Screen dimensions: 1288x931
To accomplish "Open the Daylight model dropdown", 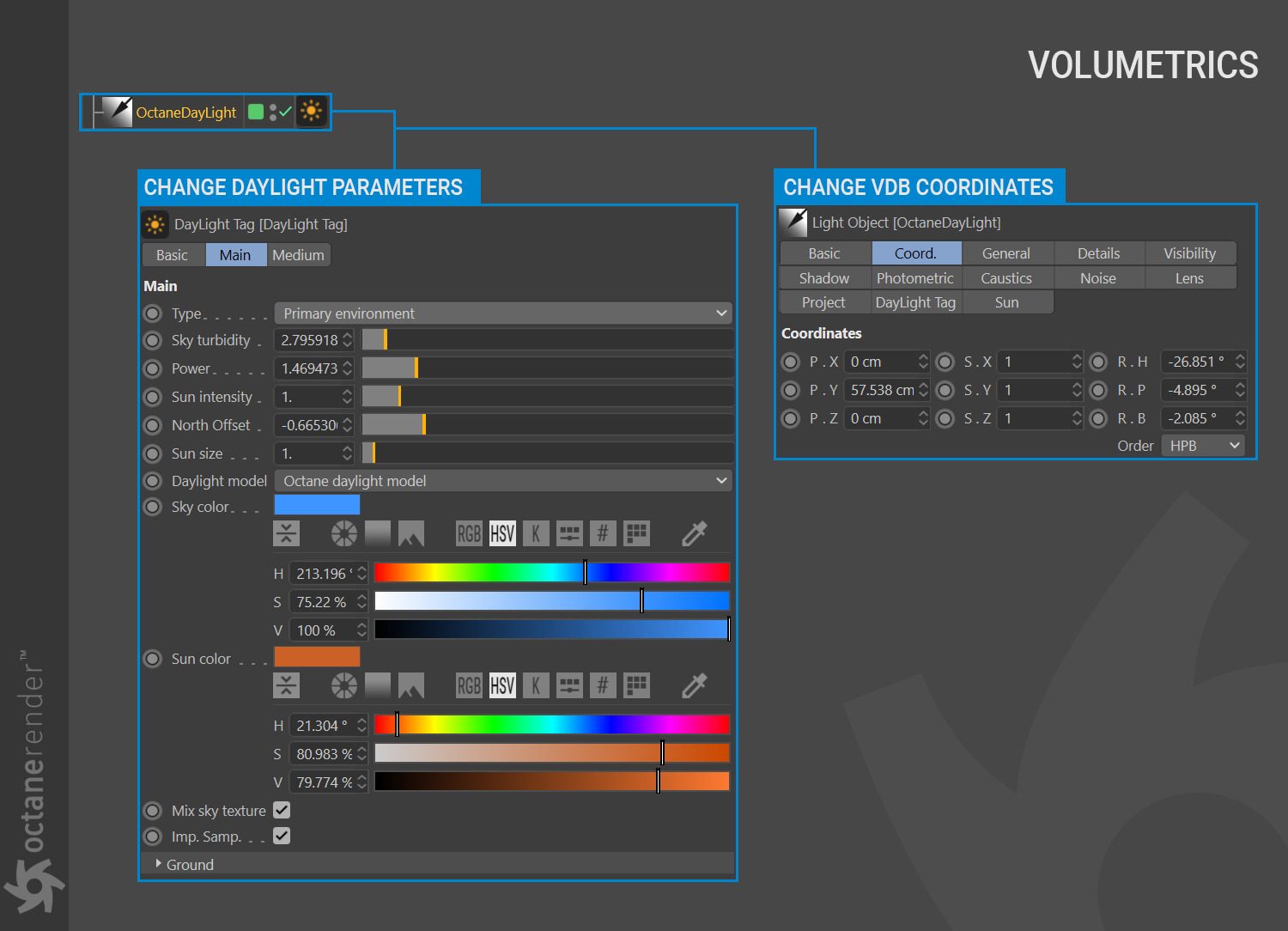I will pos(503,481).
